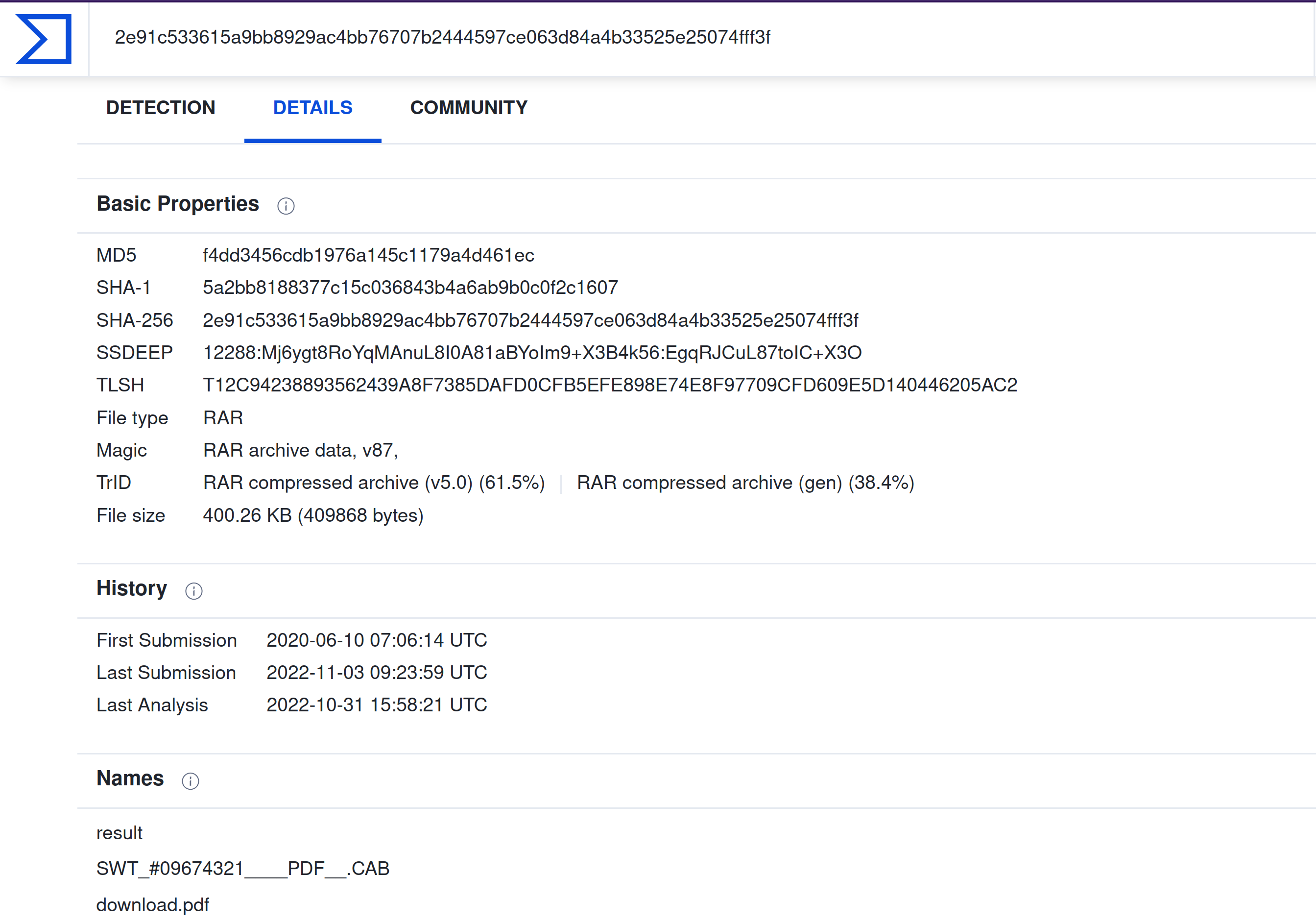Image resolution: width=1316 pixels, height=923 pixels.
Task: Open the History section info icon
Action: [194, 590]
